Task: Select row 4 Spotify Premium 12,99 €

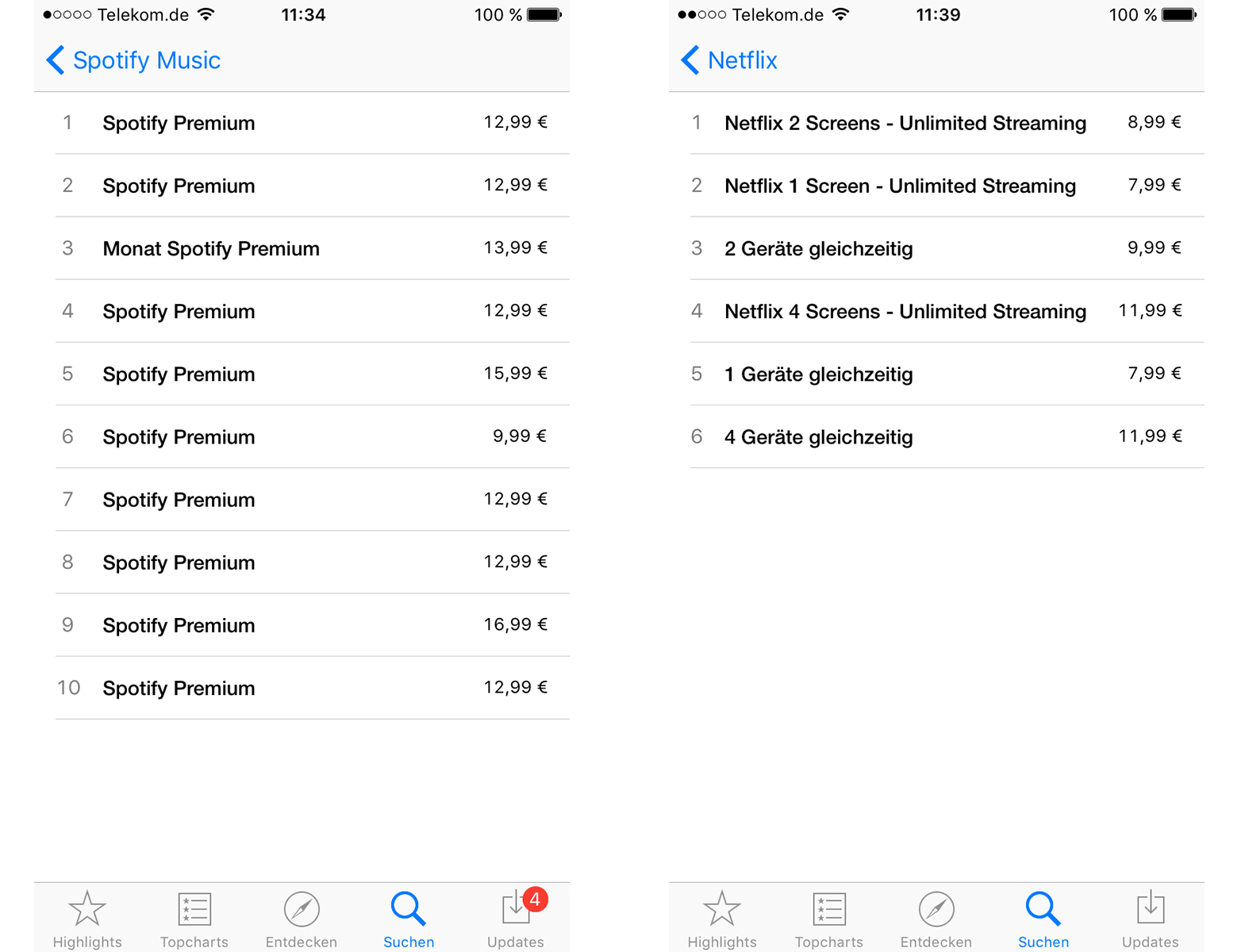Action: [313, 311]
